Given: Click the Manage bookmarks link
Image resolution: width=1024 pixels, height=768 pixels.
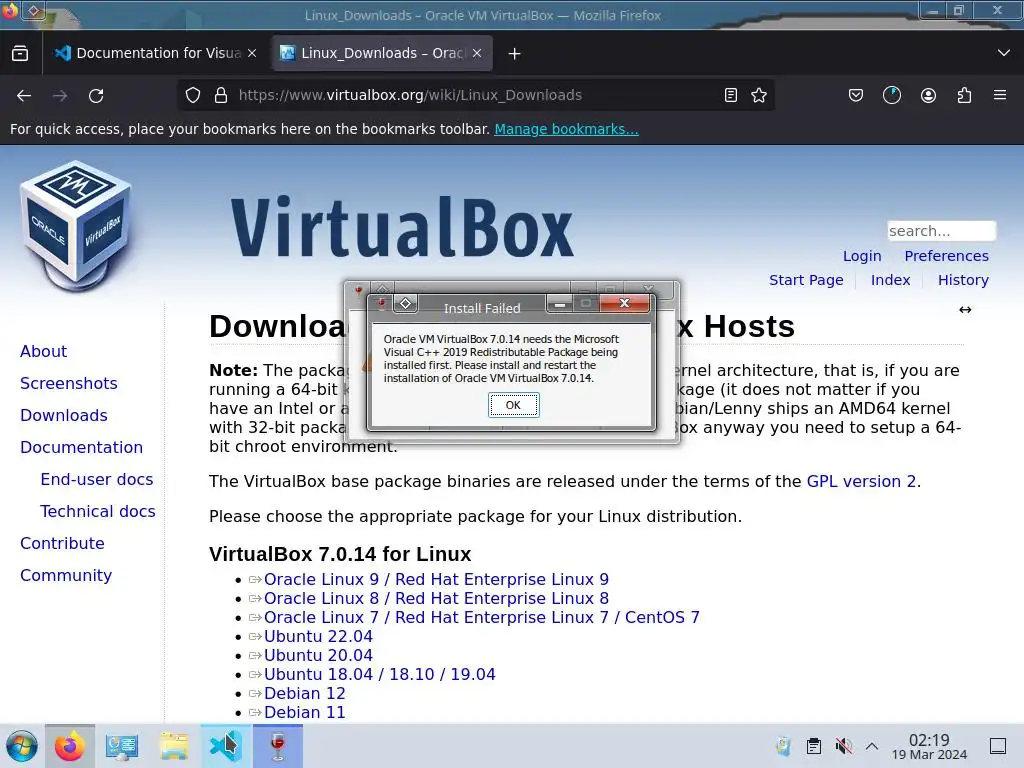Looking at the screenshot, I should coord(566,129).
